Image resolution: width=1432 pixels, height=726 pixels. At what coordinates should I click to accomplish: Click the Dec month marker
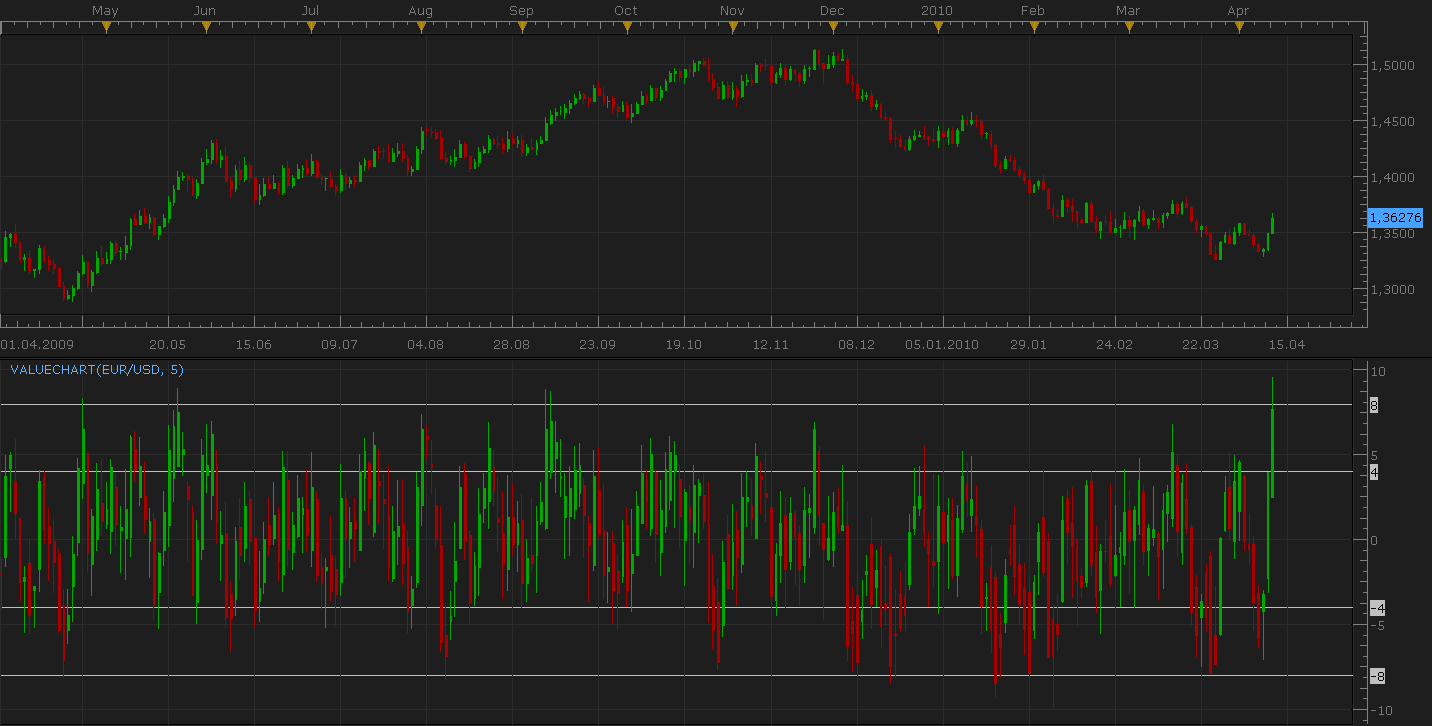pyautogui.click(x=833, y=27)
